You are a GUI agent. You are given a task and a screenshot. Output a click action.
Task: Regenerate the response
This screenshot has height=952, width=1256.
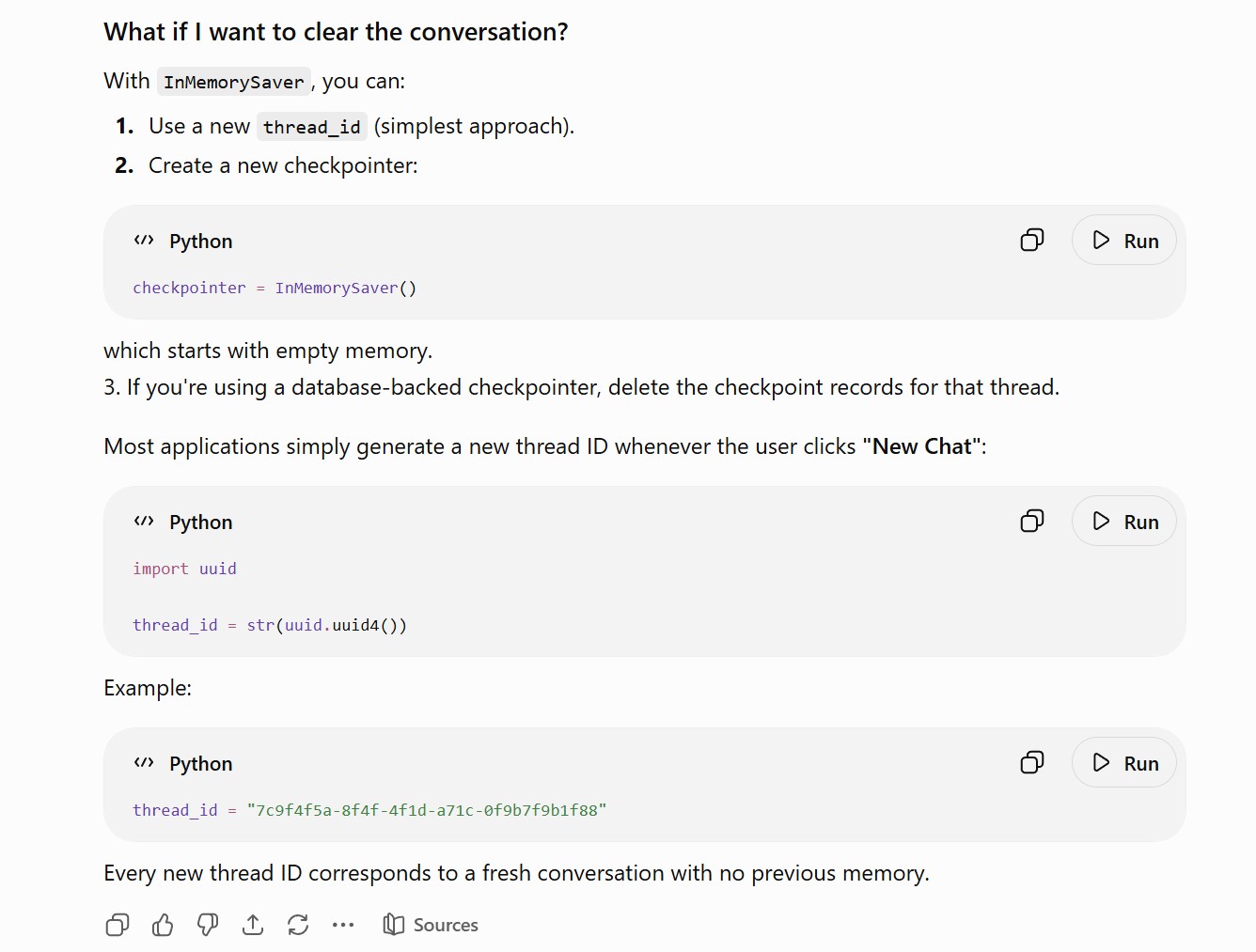coord(298,926)
